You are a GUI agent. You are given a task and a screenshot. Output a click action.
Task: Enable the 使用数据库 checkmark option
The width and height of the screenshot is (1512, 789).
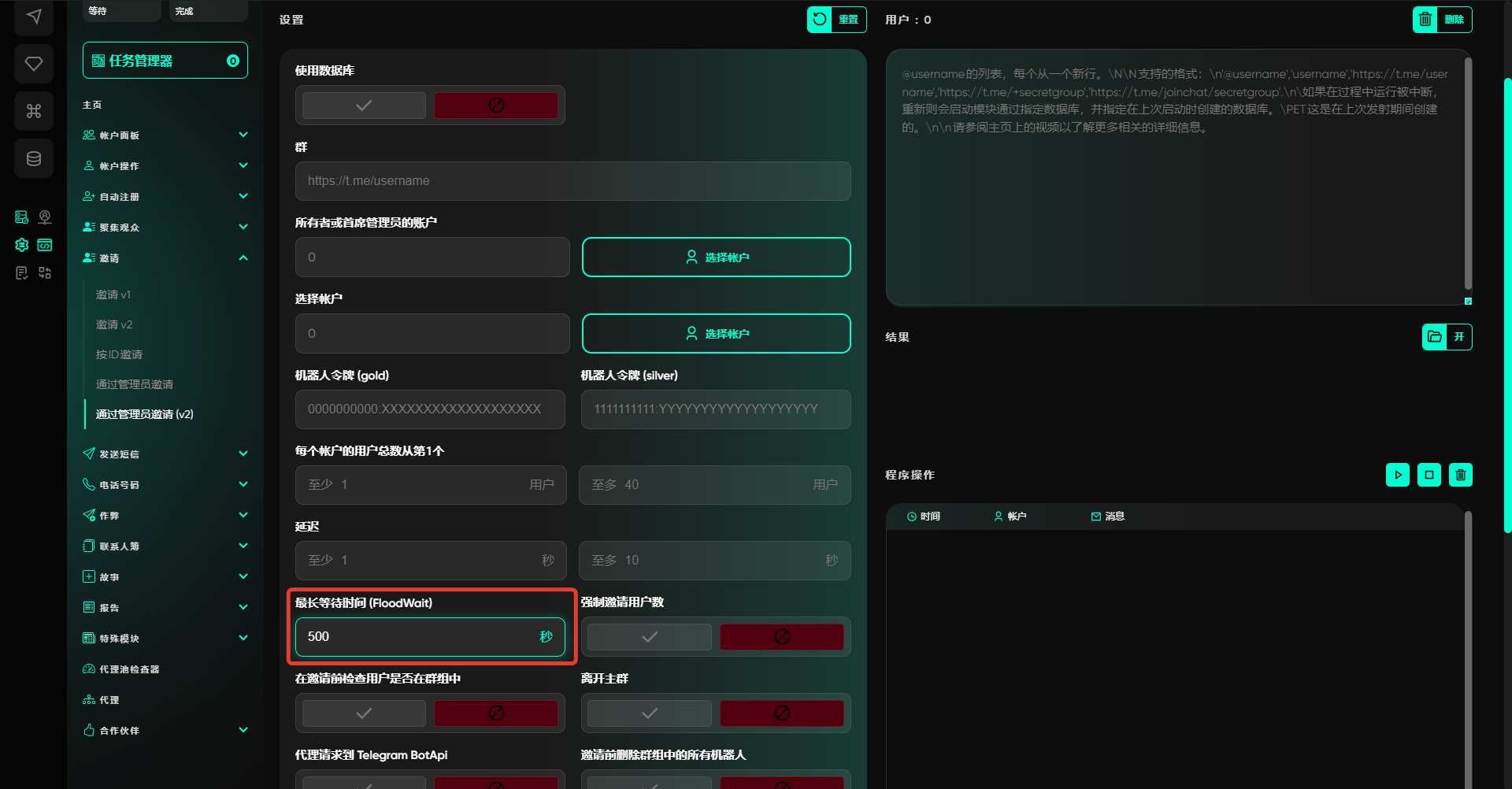click(x=364, y=106)
